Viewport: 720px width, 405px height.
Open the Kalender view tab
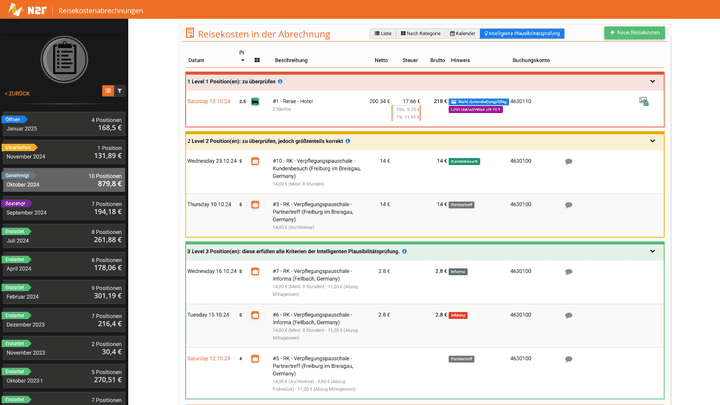462,33
